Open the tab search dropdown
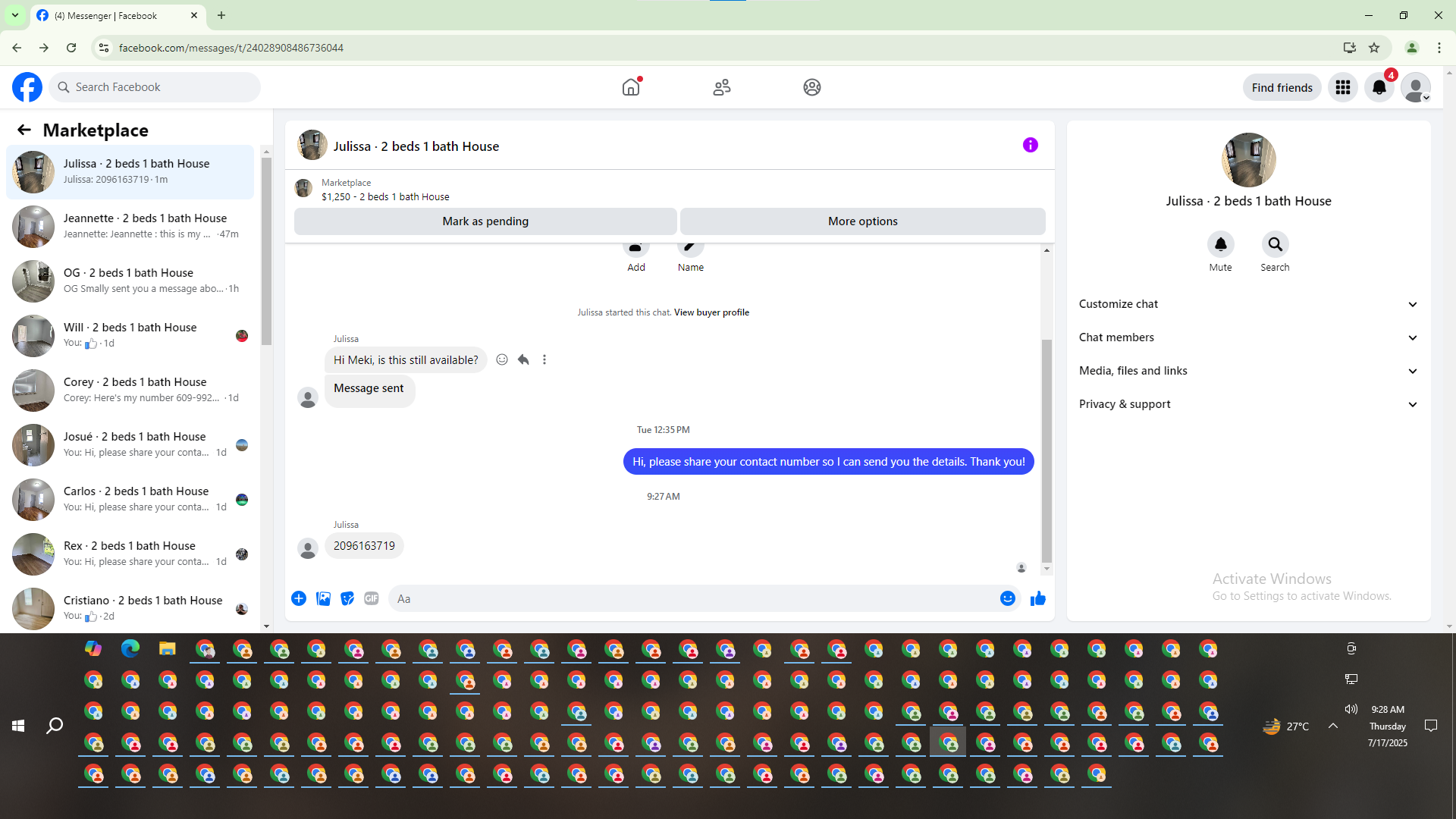The height and width of the screenshot is (819, 1456). pos(15,15)
